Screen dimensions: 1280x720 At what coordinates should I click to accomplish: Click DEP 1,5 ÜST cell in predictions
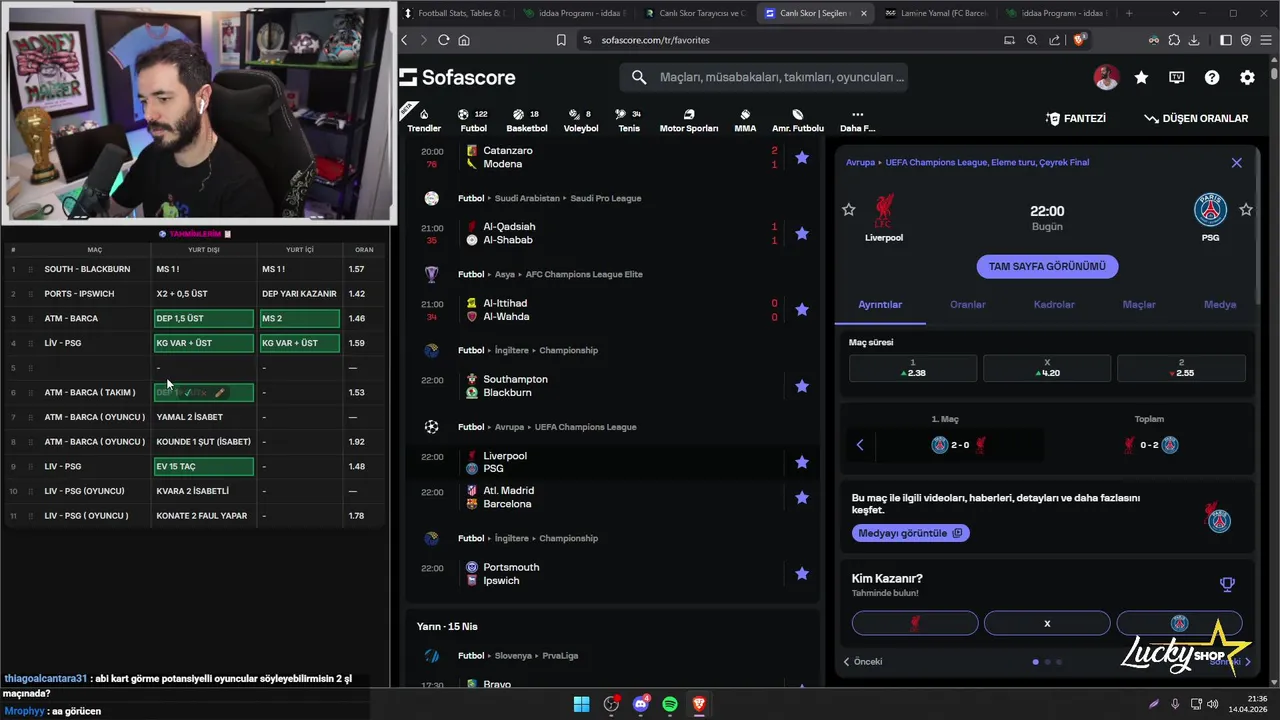click(203, 318)
